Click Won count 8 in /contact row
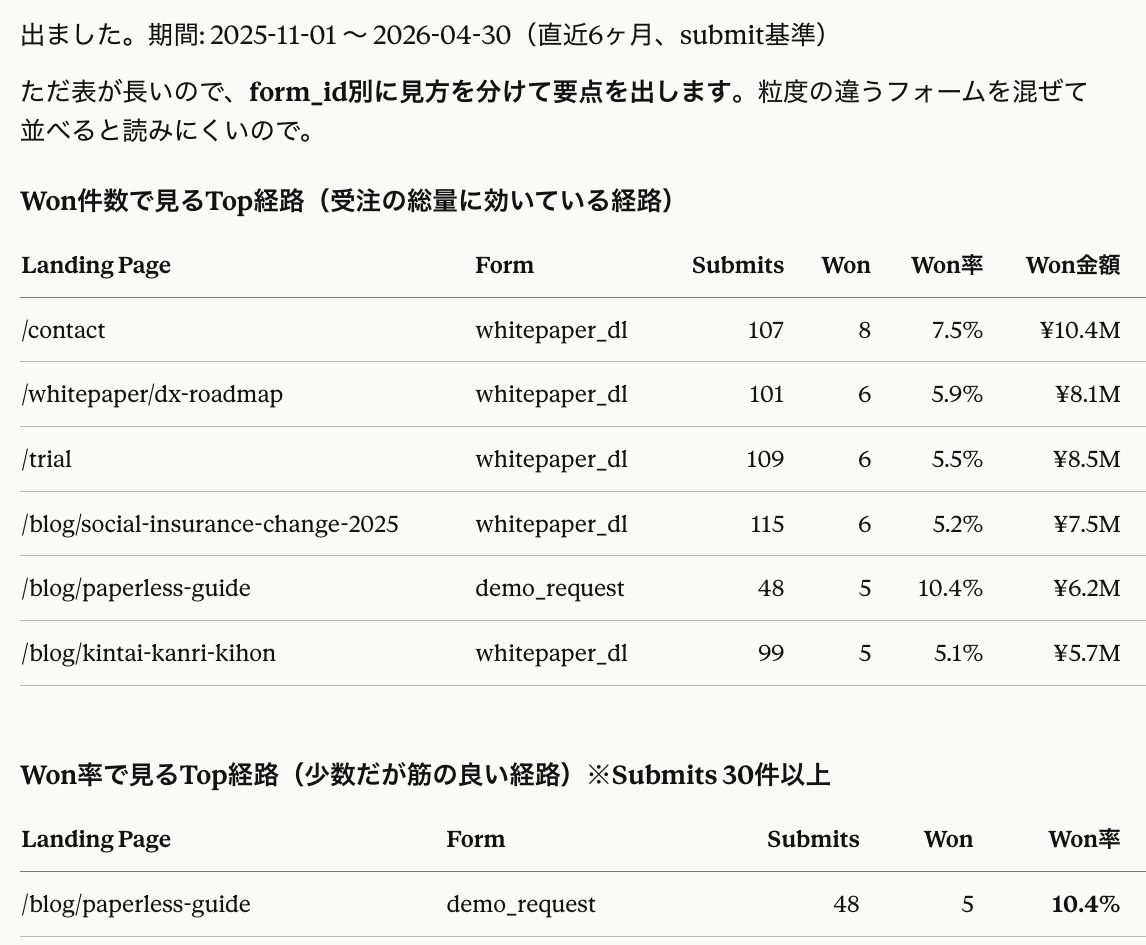The image size is (1146, 945). click(864, 330)
